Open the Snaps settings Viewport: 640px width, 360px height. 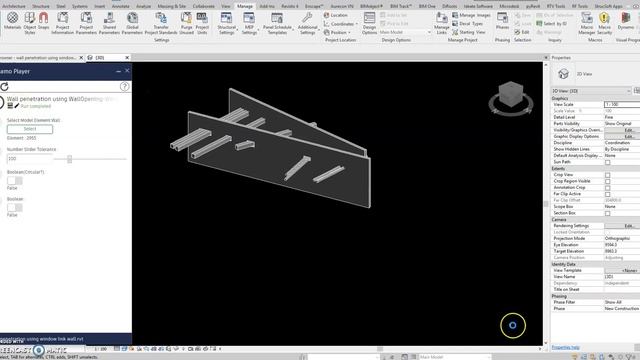(x=44, y=21)
